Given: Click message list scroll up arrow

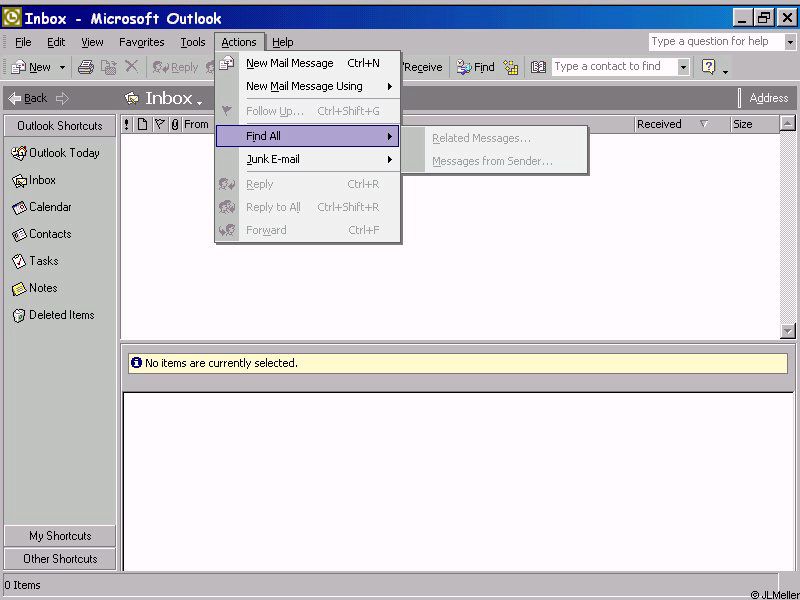Looking at the screenshot, I should [x=788, y=123].
